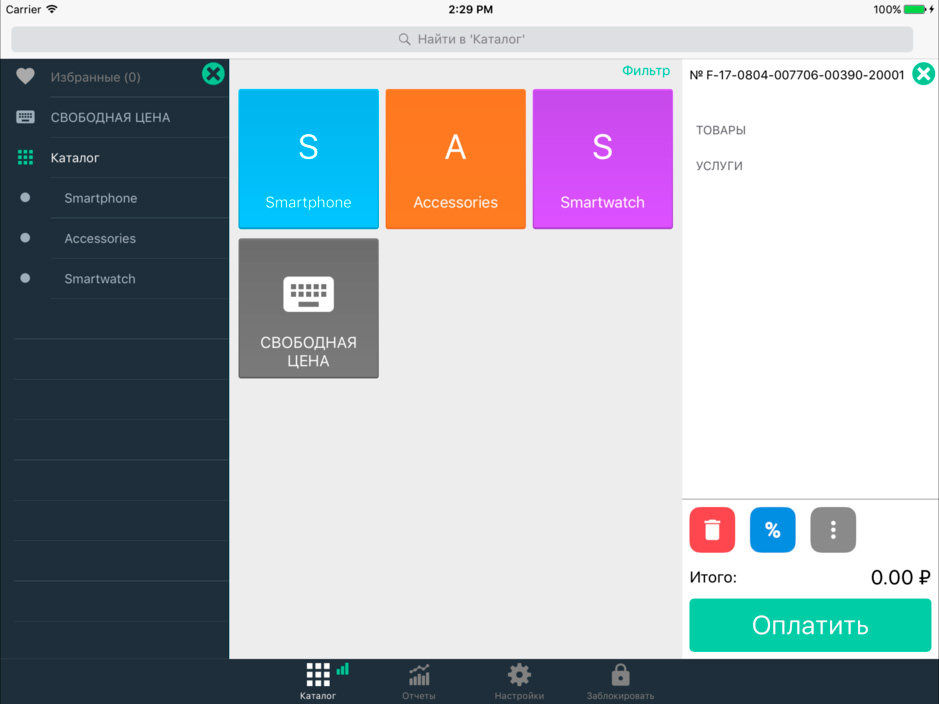Viewport: 939px width, 704px height.
Task: Select Accessories in the sidebar tree
Action: pos(100,239)
